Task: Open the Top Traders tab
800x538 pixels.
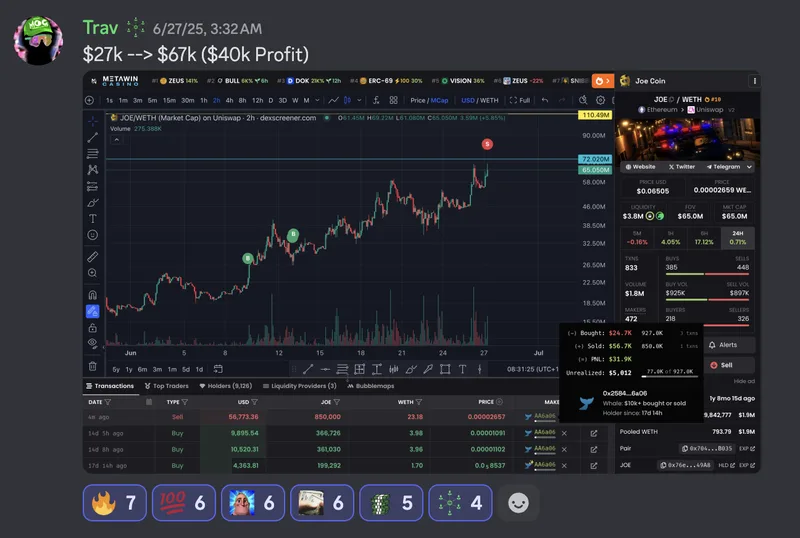Action: 166,386
